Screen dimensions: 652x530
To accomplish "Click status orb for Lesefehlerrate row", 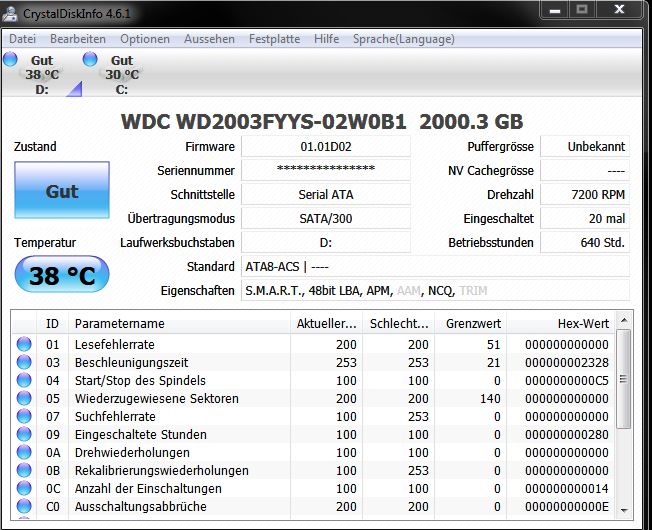I will coord(24,344).
